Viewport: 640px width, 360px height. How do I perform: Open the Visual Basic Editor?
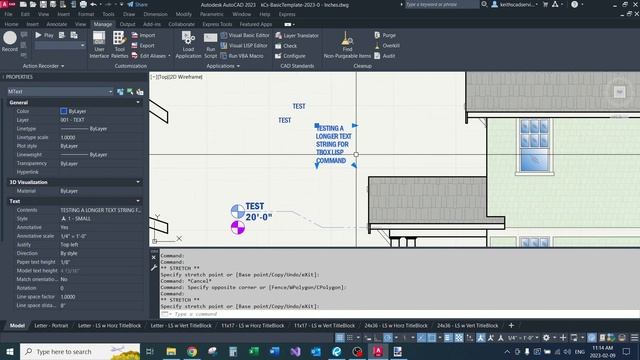244,36
